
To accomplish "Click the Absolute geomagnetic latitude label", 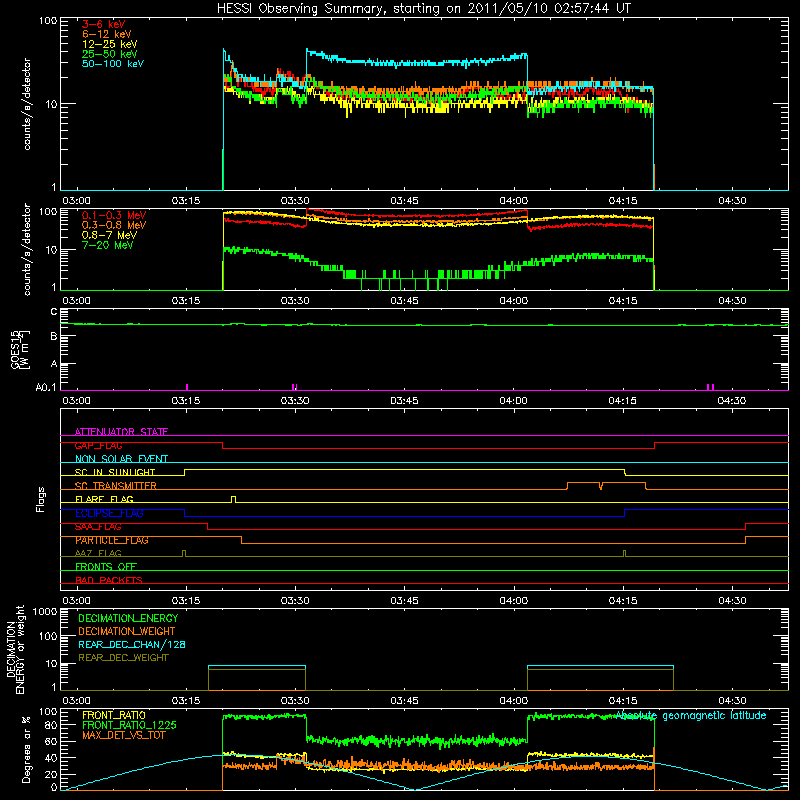I will tap(691, 715).
